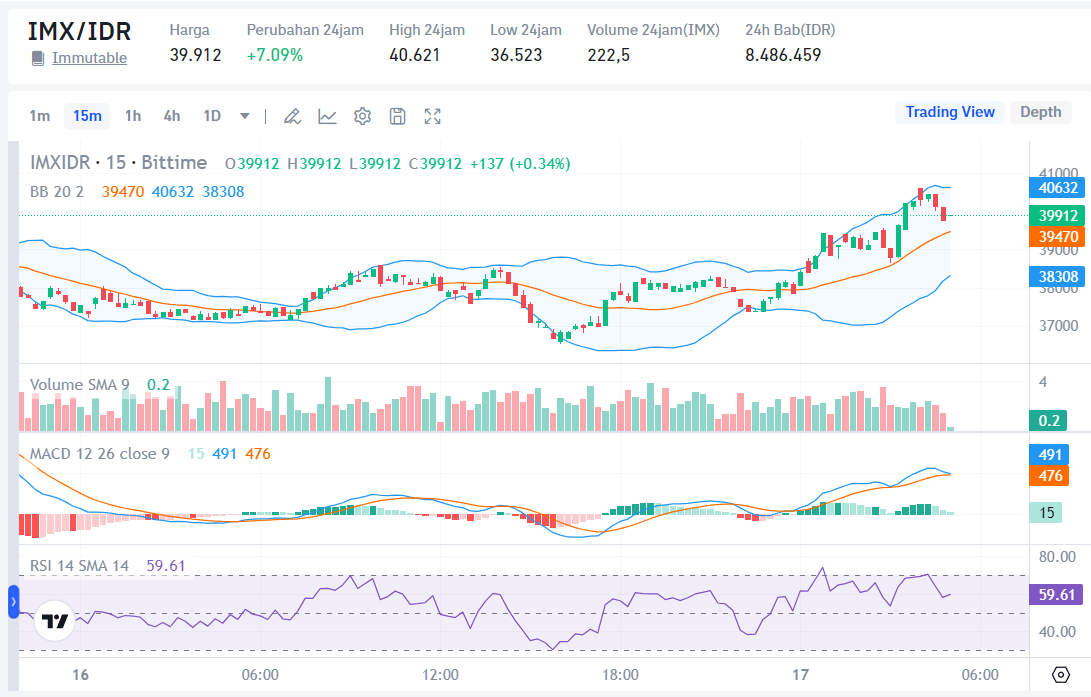Click the 39912 current price label
This screenshot has height=697, width=1091.
1056,215
